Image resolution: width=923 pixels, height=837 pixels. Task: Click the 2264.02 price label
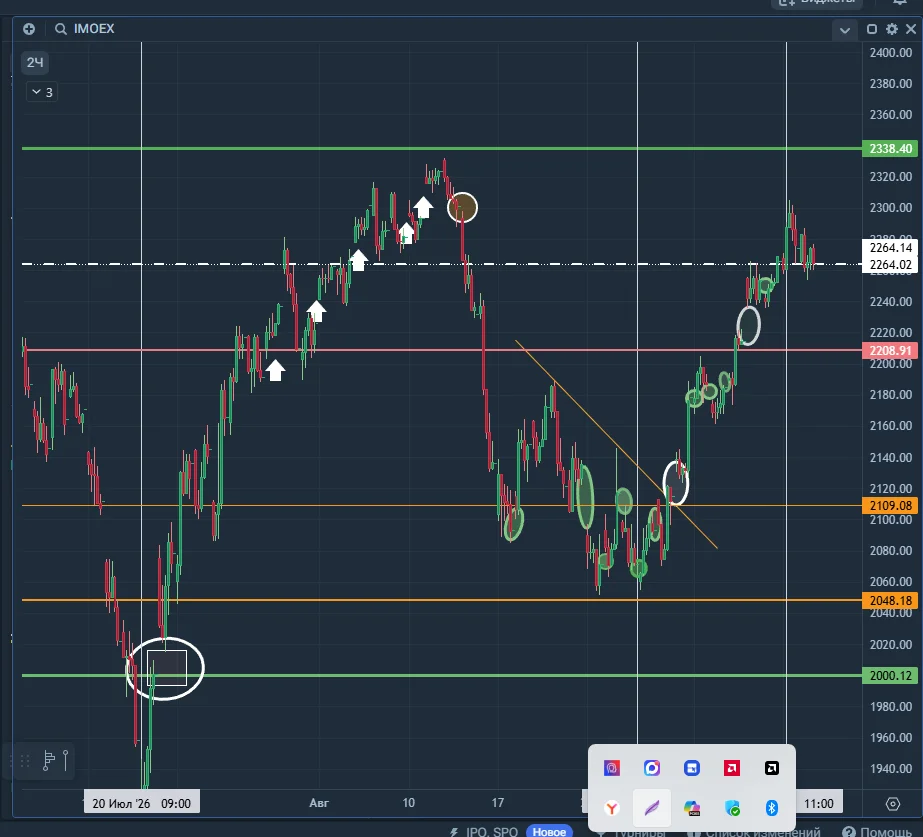890,265
